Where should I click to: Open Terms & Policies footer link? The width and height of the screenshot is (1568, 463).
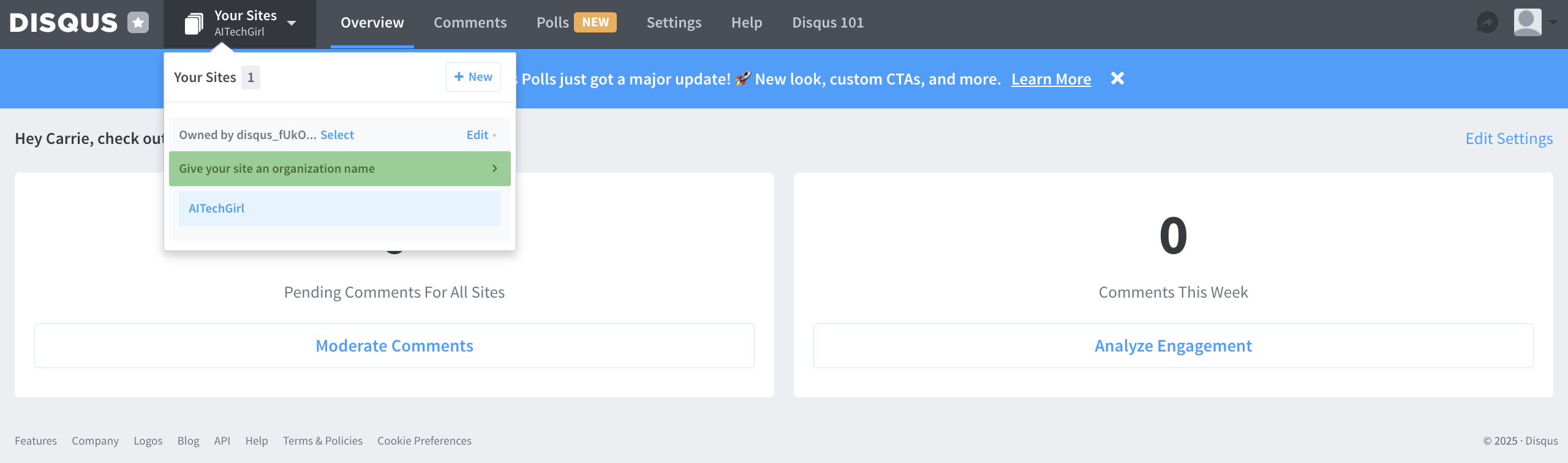click(x=323, y=441)
